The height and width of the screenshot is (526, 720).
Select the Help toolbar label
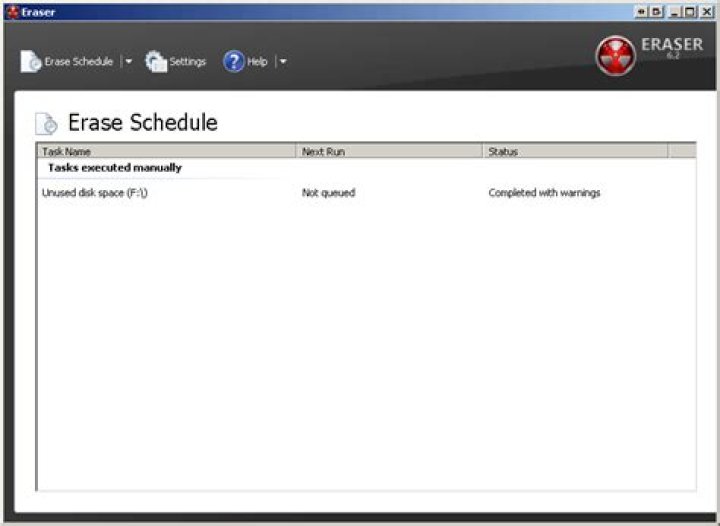[257, 62]
